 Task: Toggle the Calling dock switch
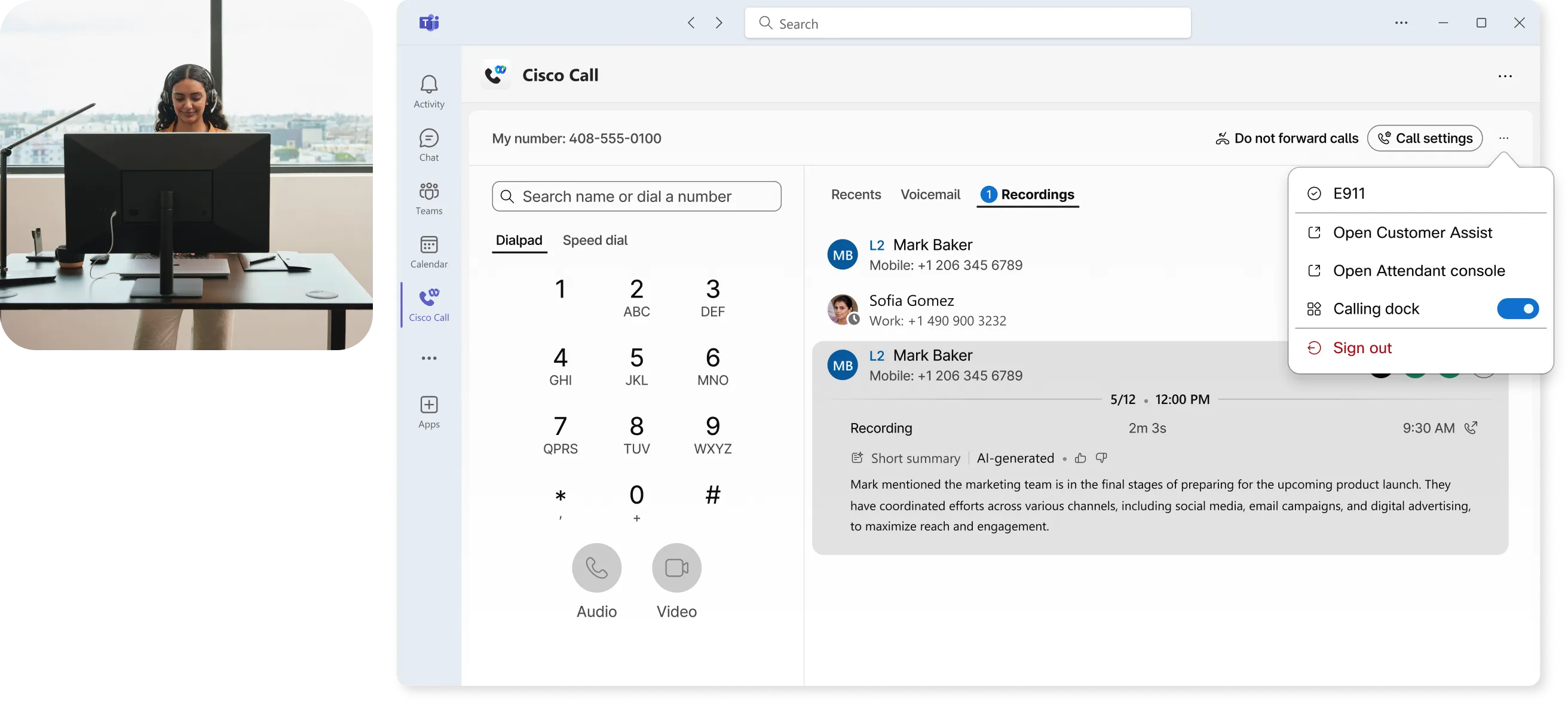pos(1517,309)
